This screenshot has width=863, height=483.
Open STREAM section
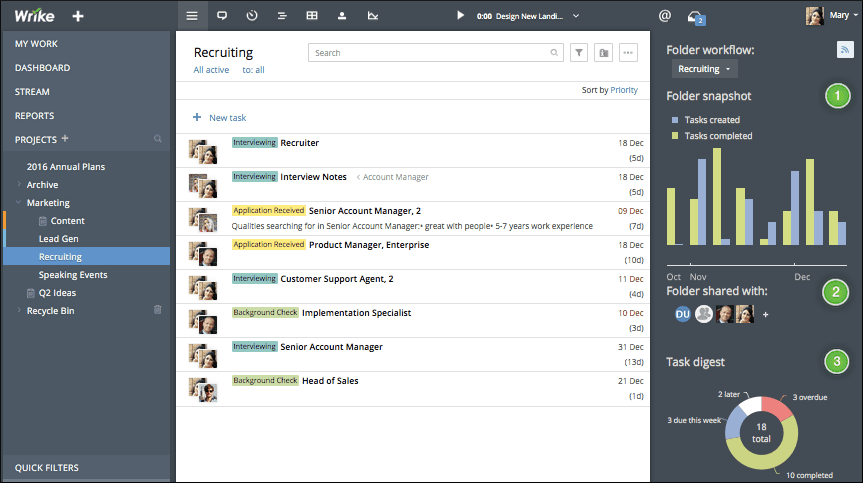tap(32, 92)
